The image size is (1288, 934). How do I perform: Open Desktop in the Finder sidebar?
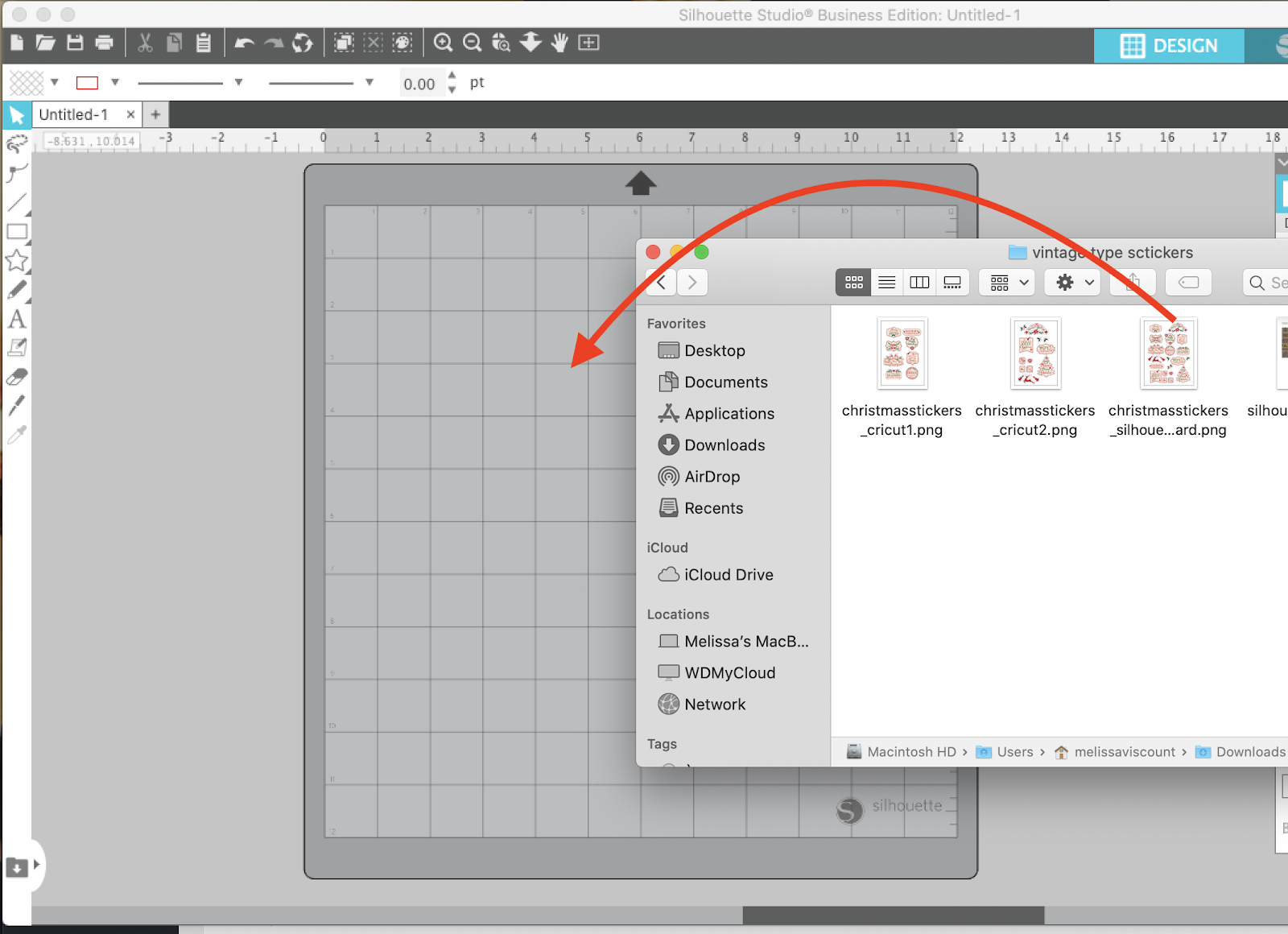click(702, 350)
